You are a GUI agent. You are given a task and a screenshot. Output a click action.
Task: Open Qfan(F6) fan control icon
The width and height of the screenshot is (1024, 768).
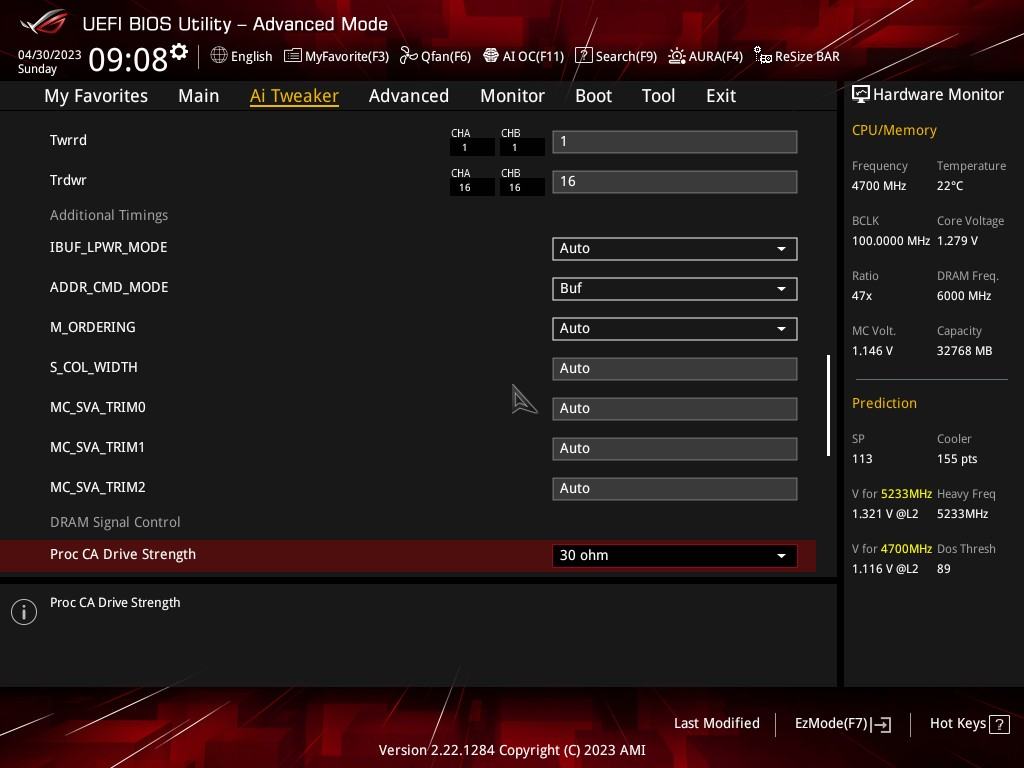pyautogui.click(x=409, y=56)
